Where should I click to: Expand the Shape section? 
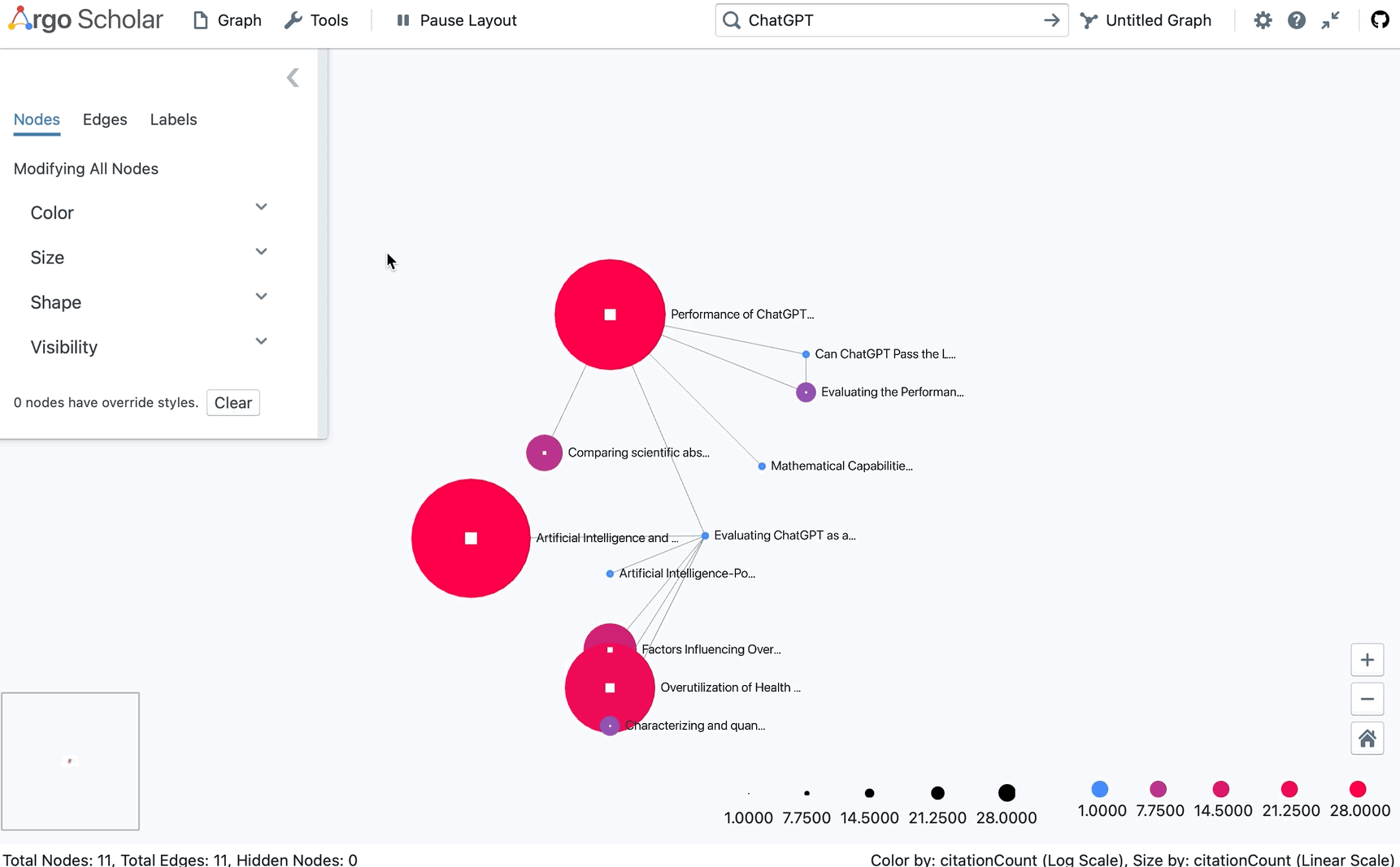pyautogui.click(x=149, y=301)
